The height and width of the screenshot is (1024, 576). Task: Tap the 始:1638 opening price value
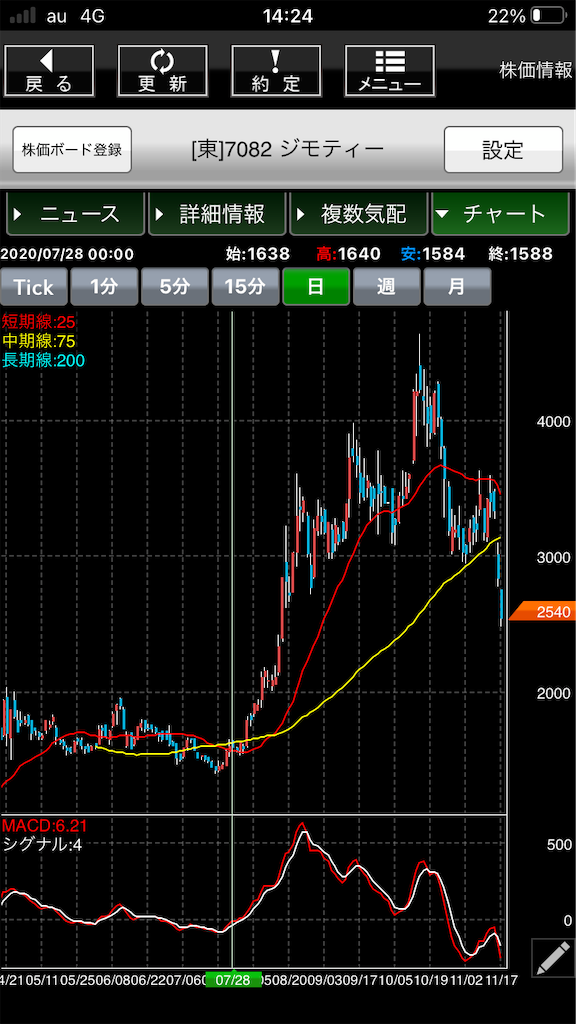click(257, 253)
